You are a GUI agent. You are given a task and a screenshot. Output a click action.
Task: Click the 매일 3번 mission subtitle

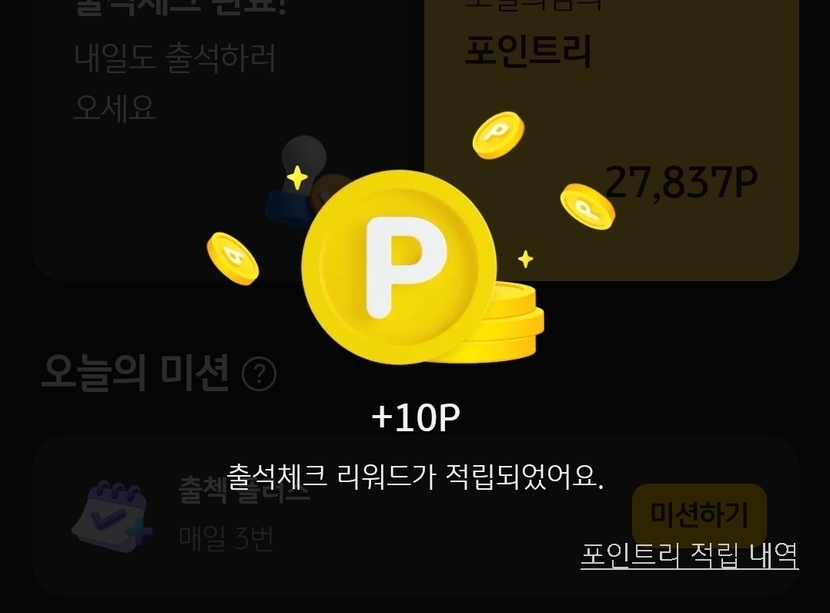click(x=226, y=538)
